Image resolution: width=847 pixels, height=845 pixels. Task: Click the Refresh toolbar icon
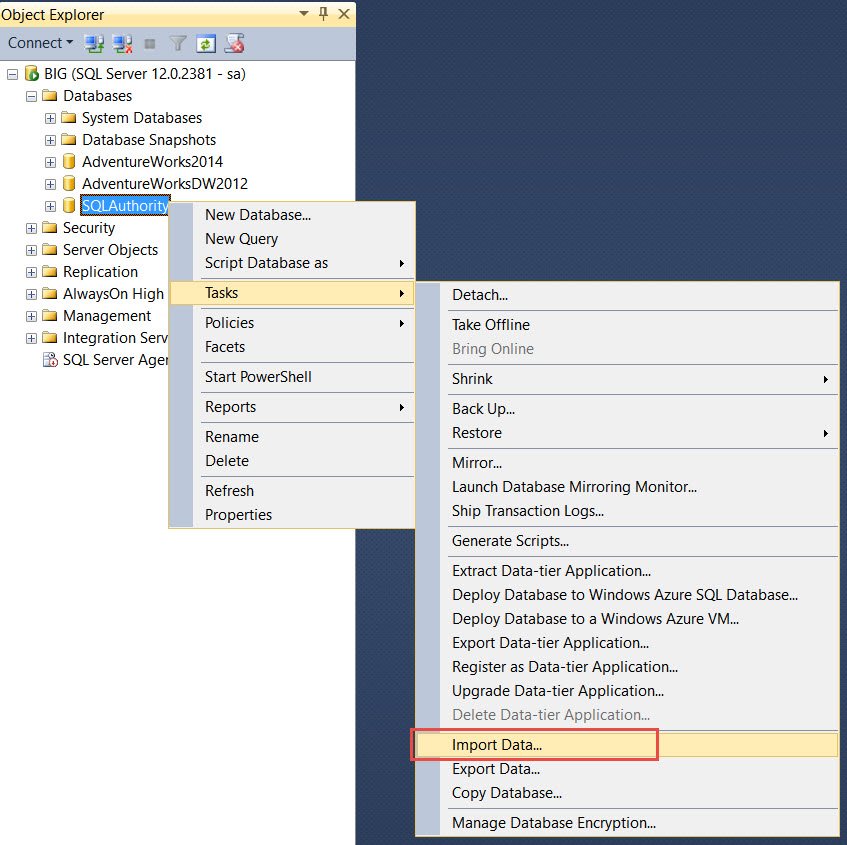click(x=205, y=43)
